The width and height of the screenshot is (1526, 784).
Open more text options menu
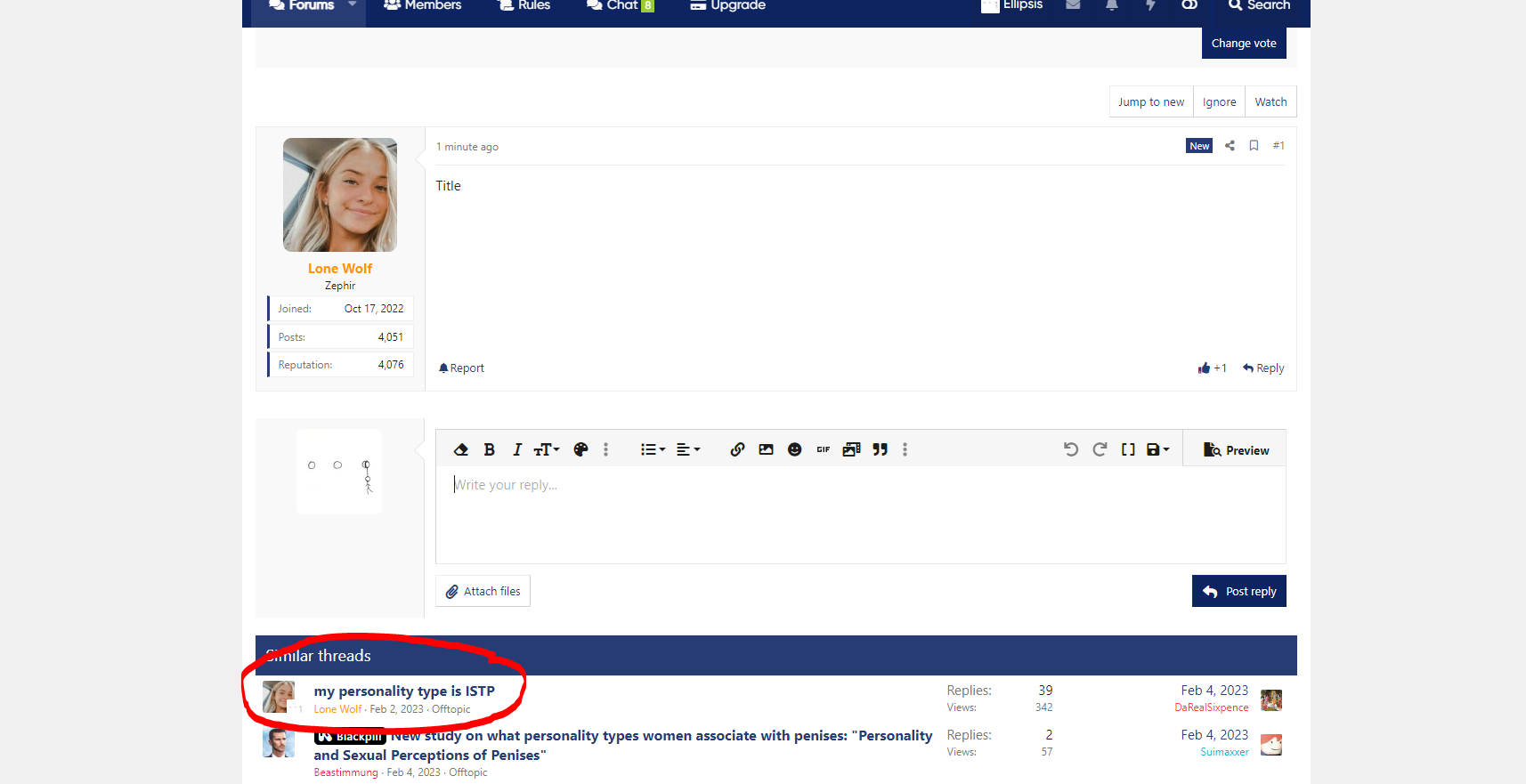tap(606, 449)
